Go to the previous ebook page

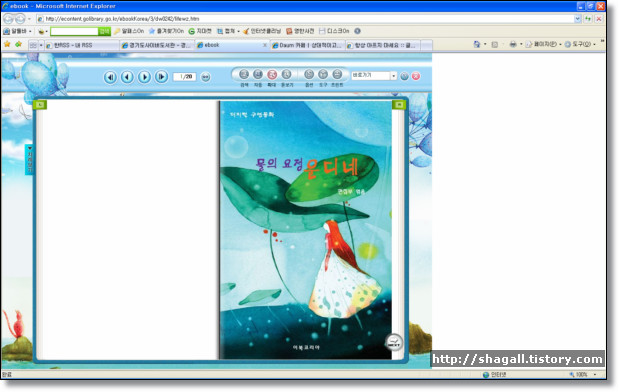(x=127, y=77)
